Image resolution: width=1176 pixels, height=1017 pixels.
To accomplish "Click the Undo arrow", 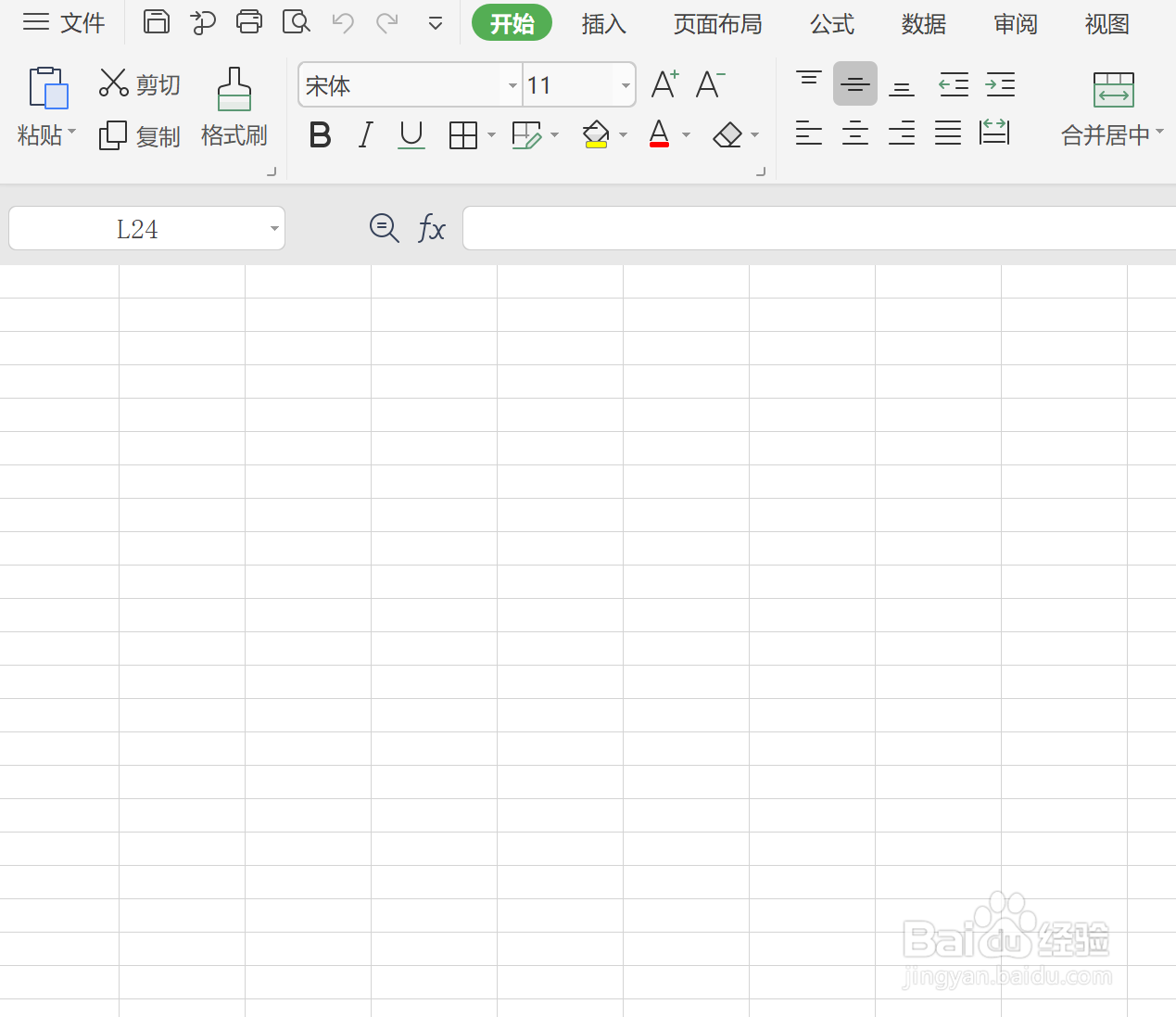I will tap(343, 22).
